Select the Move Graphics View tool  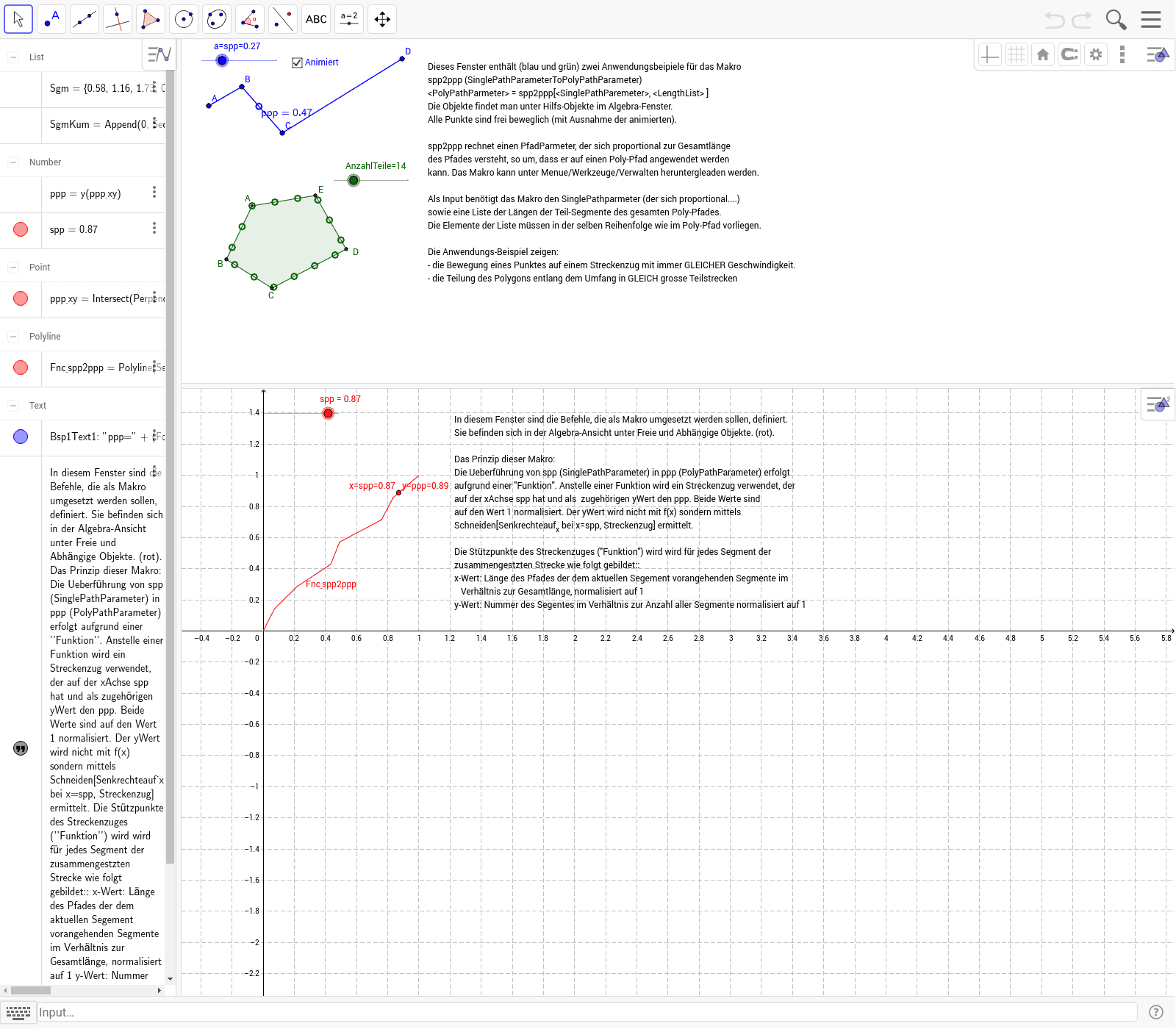[382, 19]
